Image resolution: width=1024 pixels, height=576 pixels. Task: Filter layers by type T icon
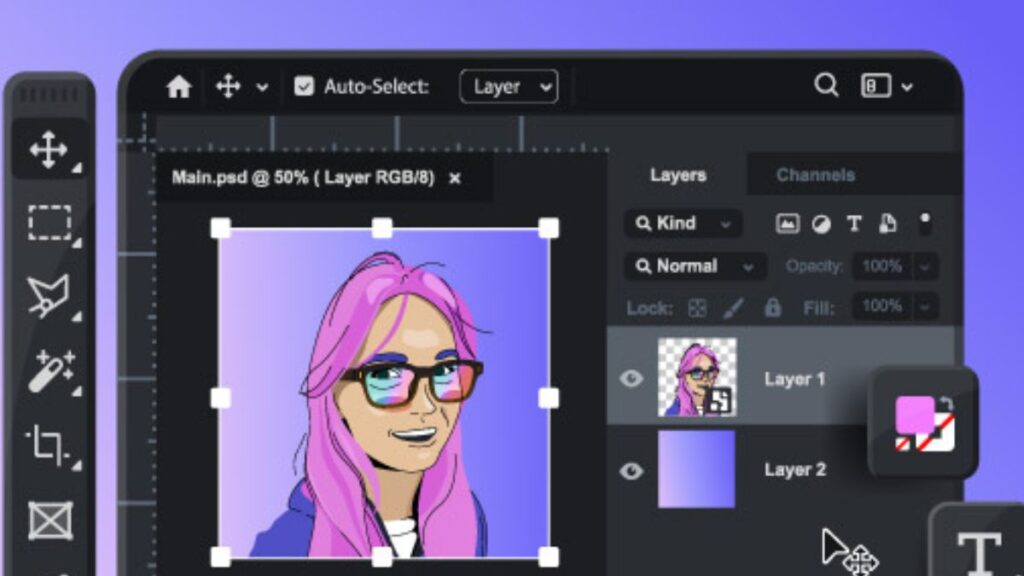[x=854, y=224]
